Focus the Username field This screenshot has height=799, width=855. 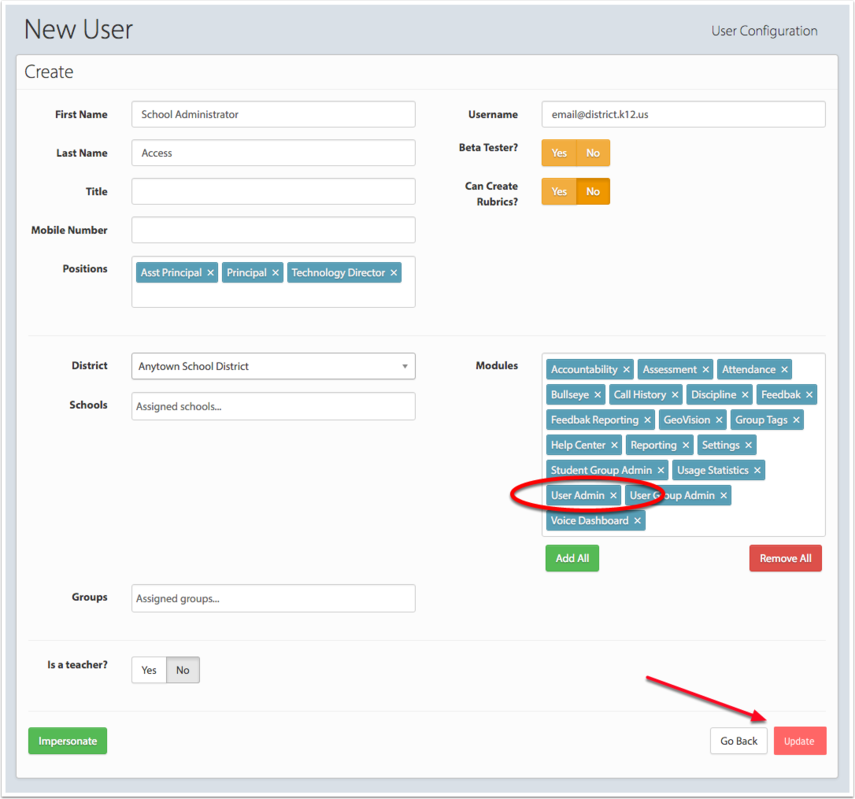click(x=683, y=115)
